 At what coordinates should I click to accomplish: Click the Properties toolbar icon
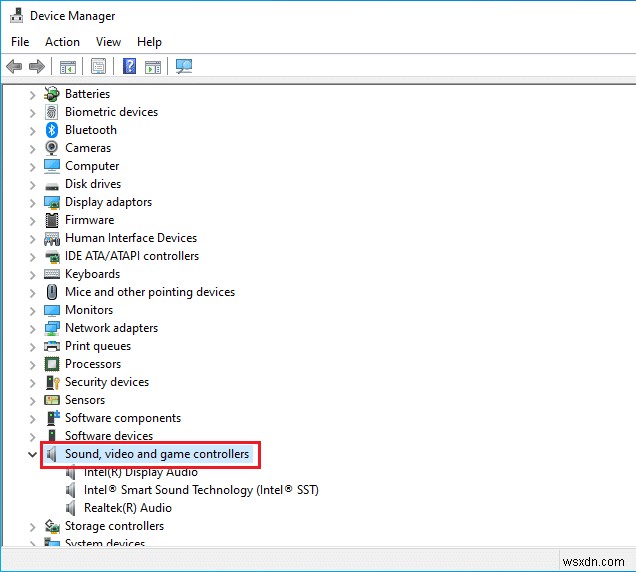[98, 66]
